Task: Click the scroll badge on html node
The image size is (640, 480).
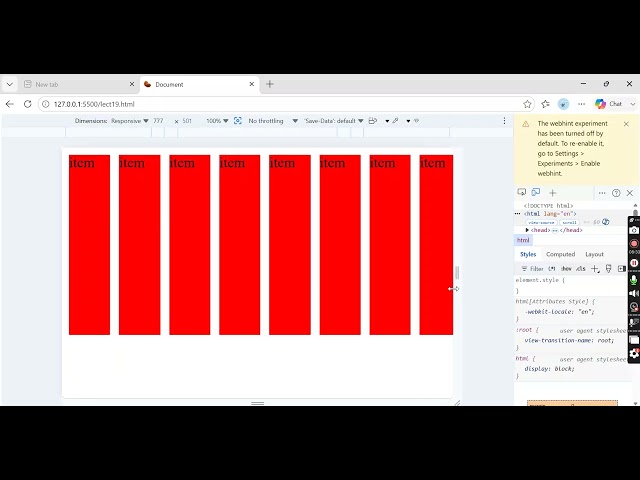Action: coord(569,222)
